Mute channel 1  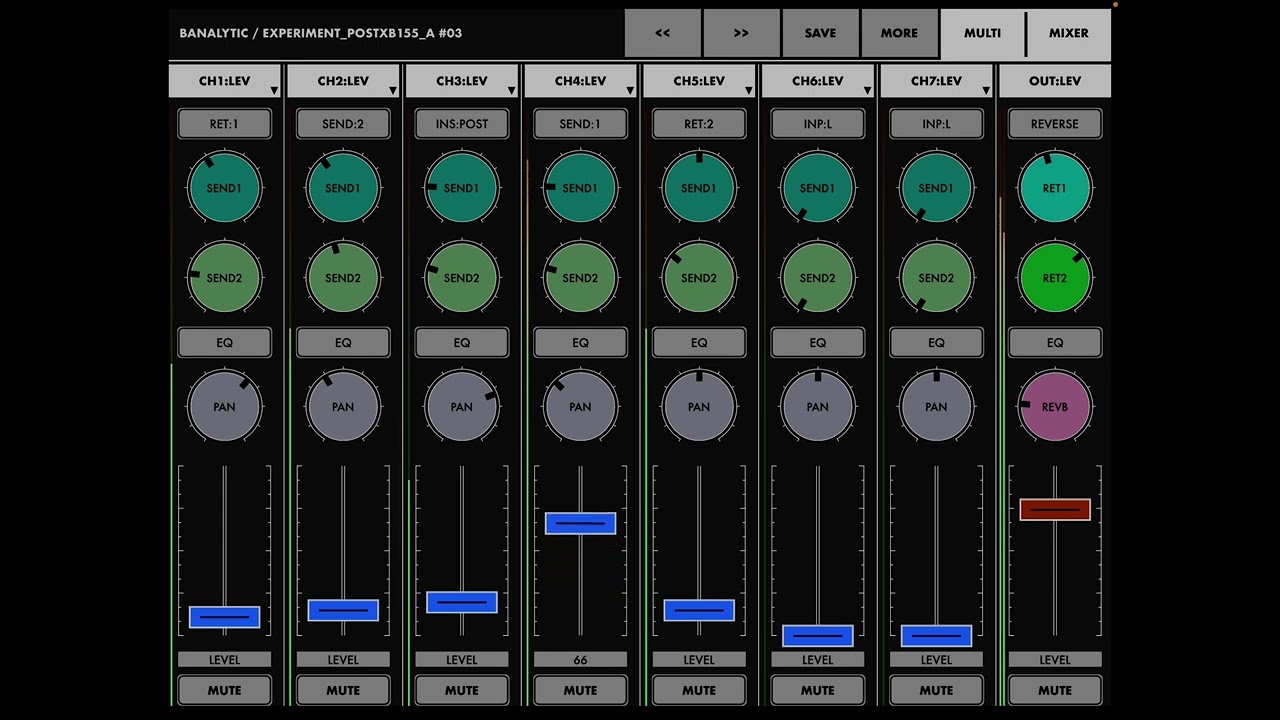224,690
